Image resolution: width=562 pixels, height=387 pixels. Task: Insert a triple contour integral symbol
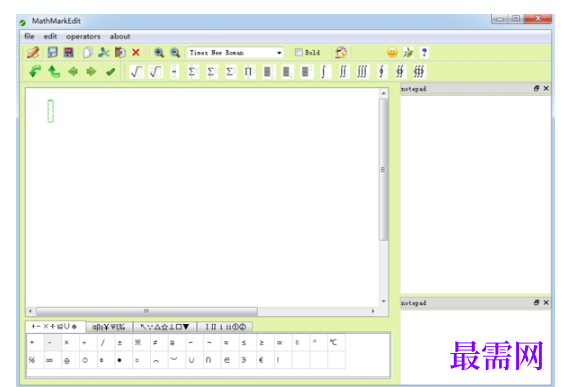[x=419, y=72]
